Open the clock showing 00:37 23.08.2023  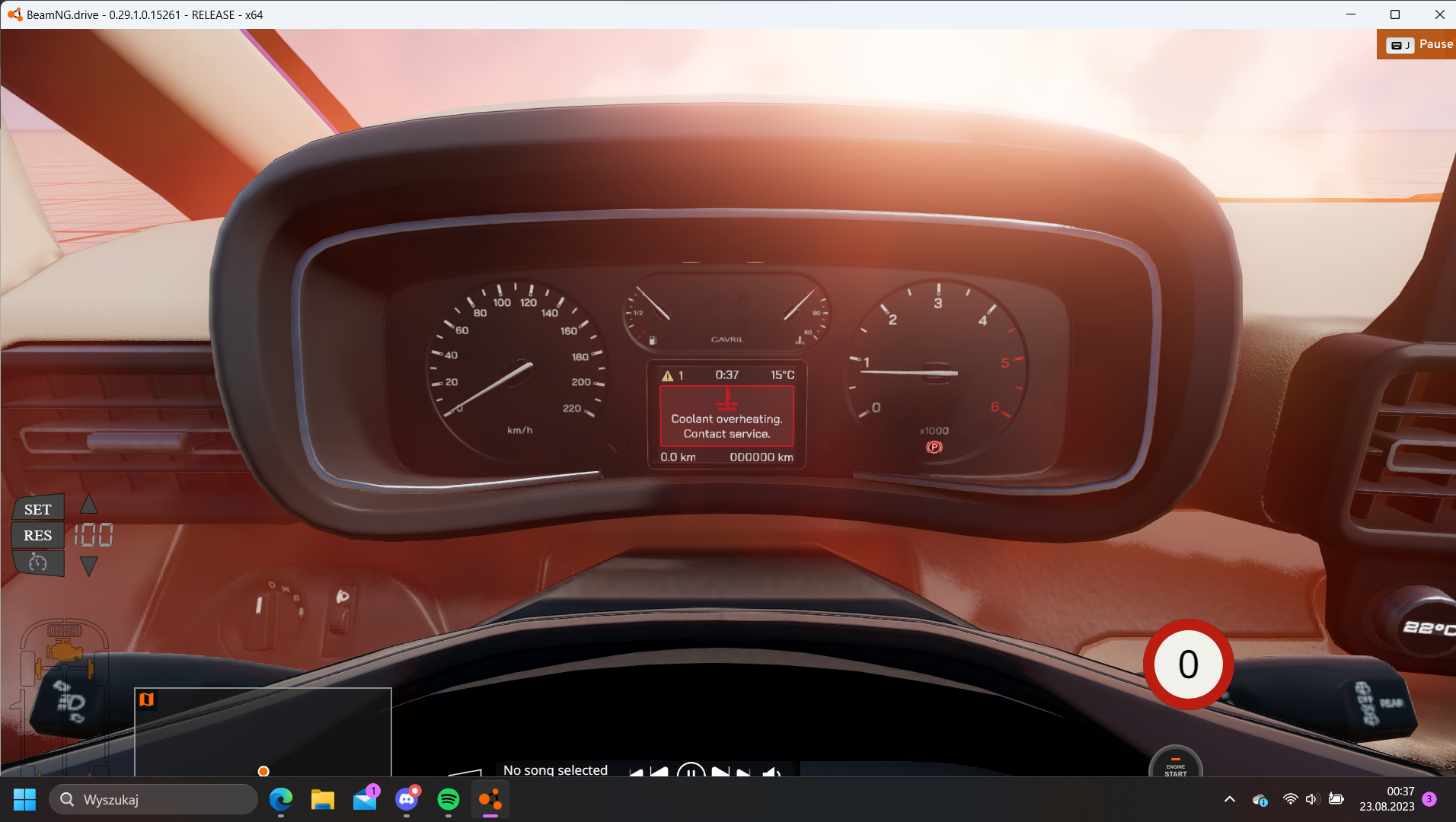(1387, 799)
